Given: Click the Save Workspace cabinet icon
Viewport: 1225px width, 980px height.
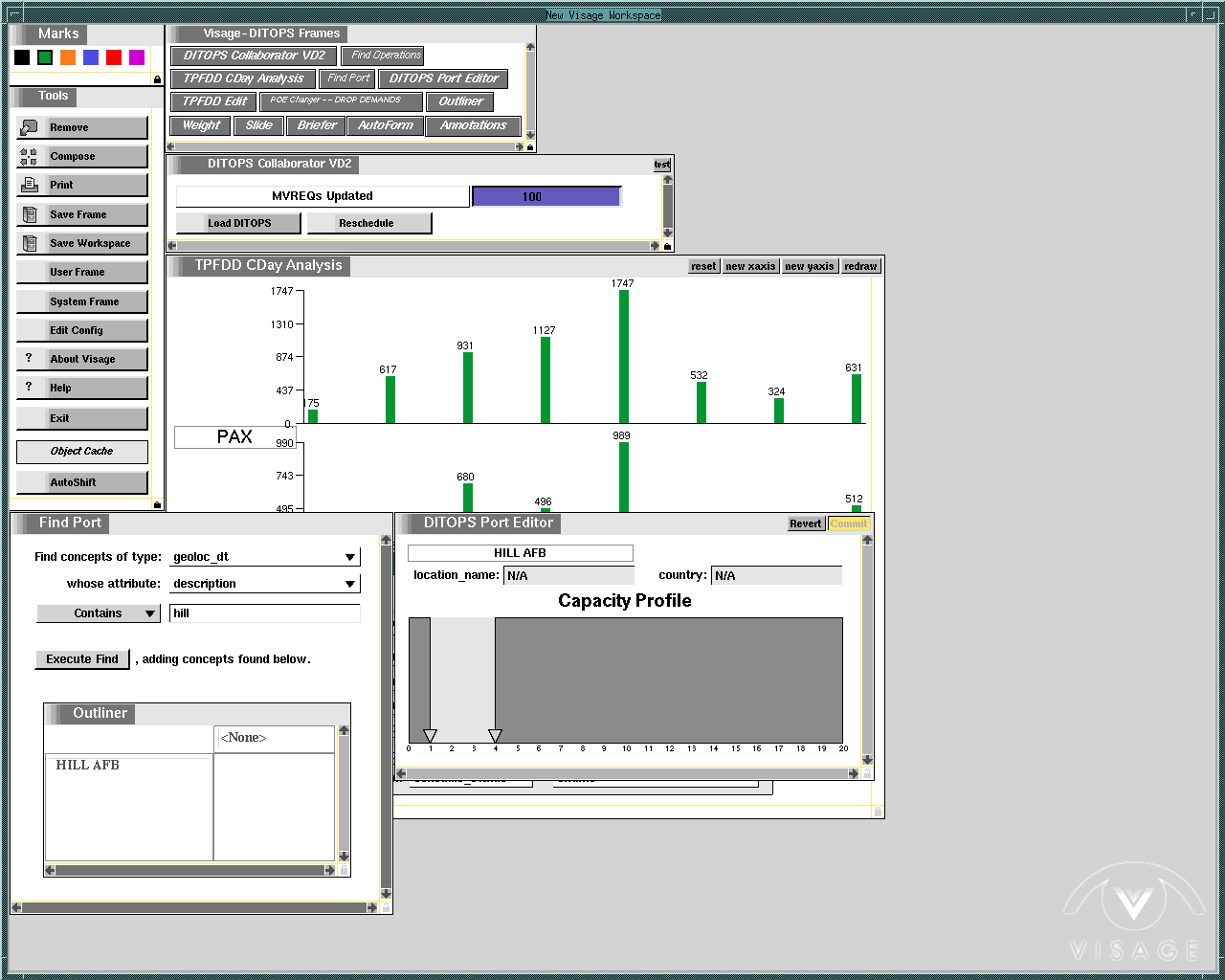Looking at the screenshot, I should (29, 243).
